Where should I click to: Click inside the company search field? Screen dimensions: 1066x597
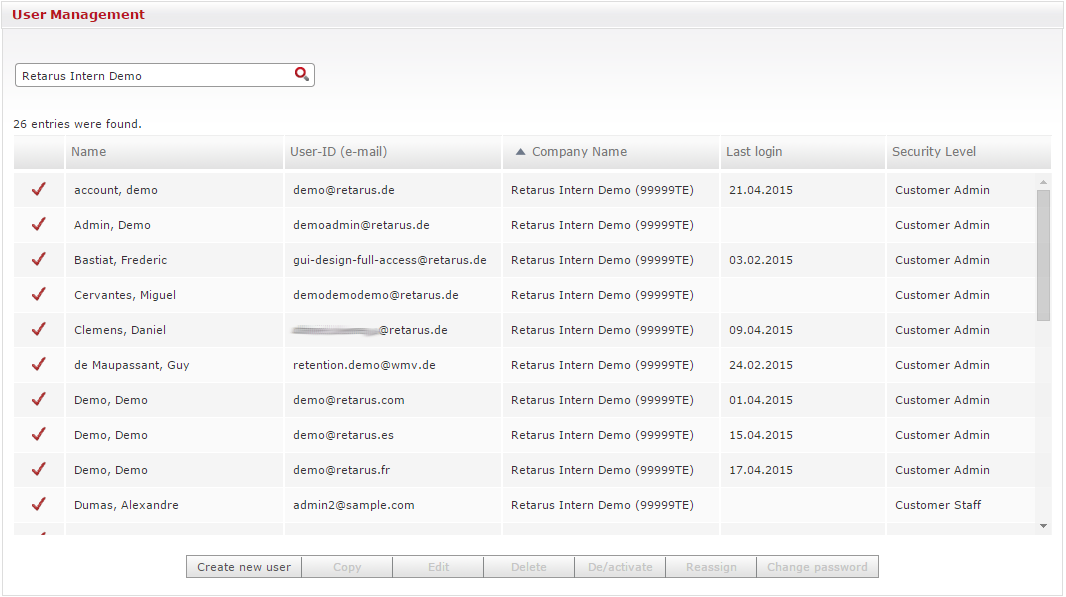click(150, 74)
